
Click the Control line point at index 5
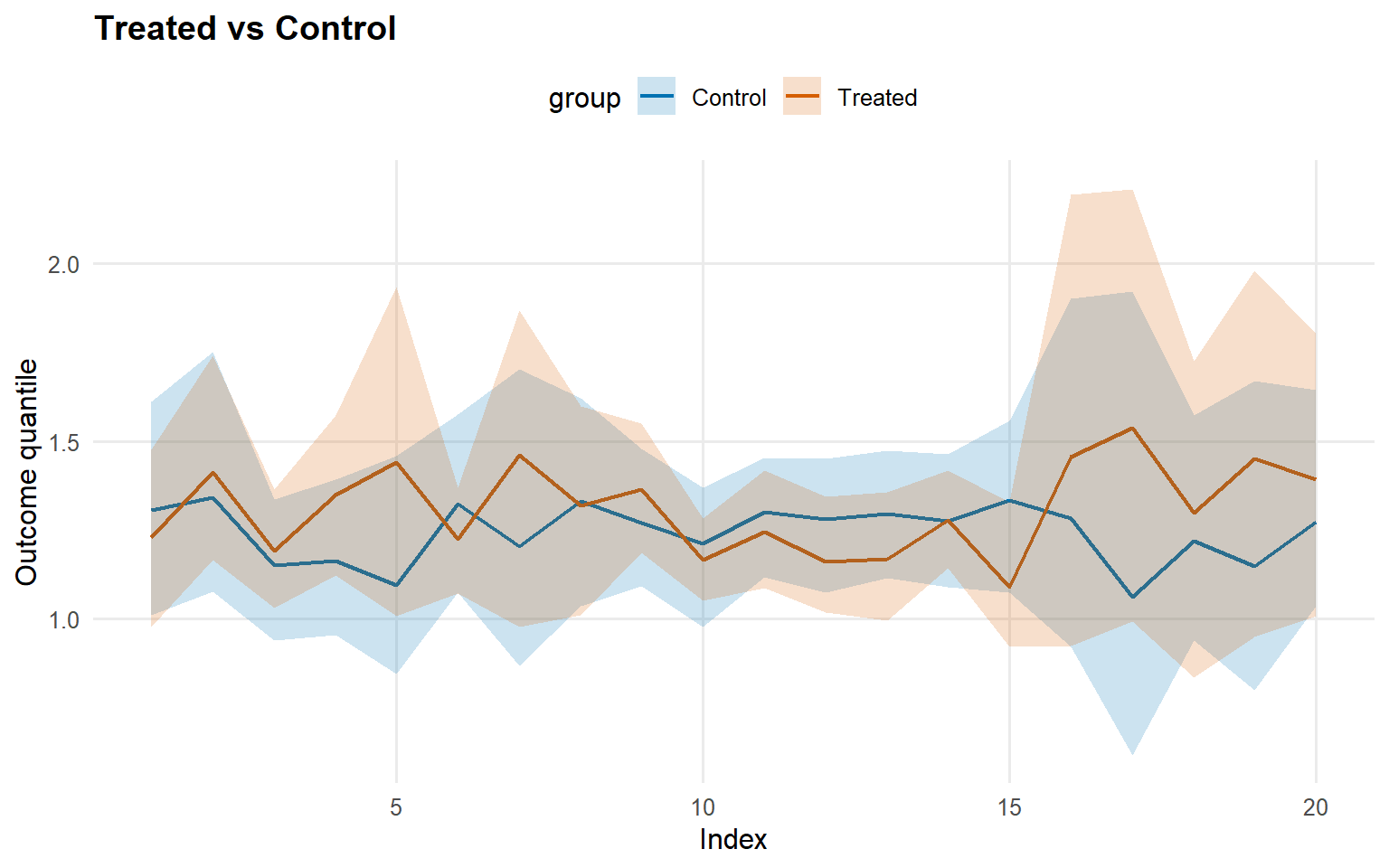pyautogui.click(x=396, y=585)
